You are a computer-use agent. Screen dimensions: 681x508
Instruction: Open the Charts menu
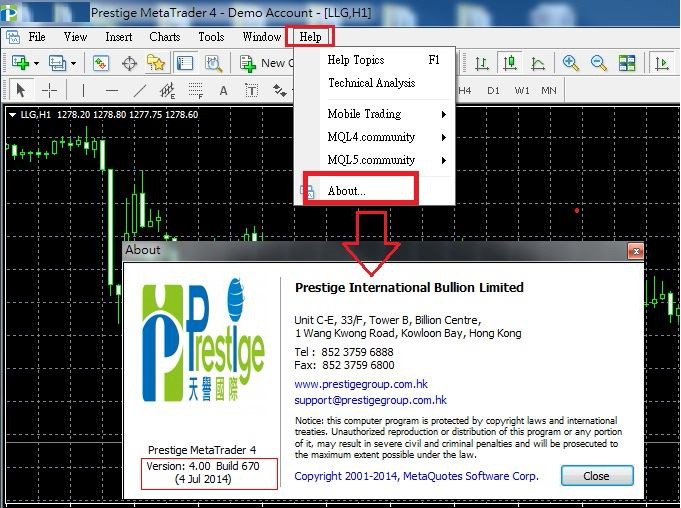coord(165,37)
